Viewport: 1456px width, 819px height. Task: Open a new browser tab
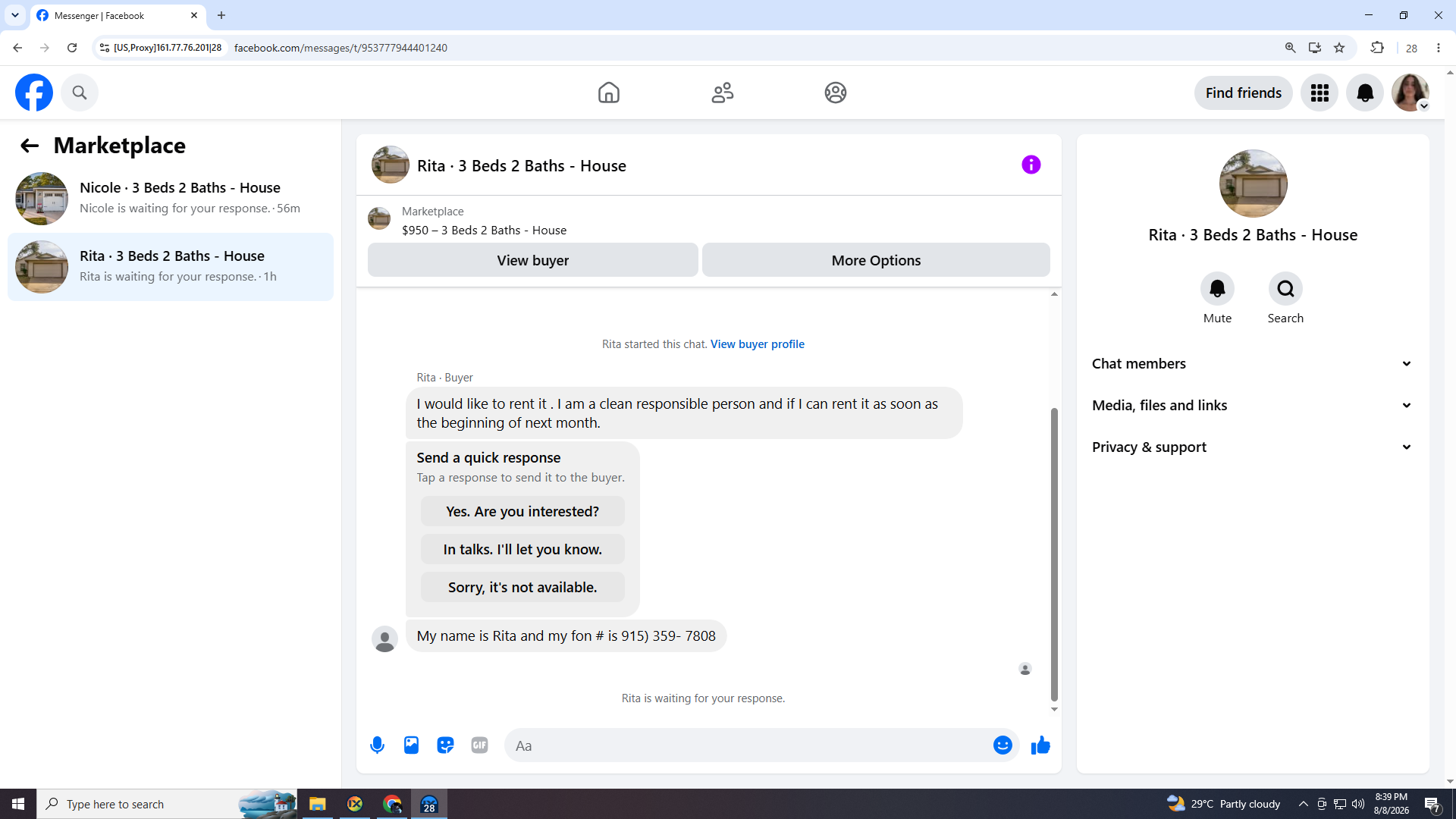221,15
